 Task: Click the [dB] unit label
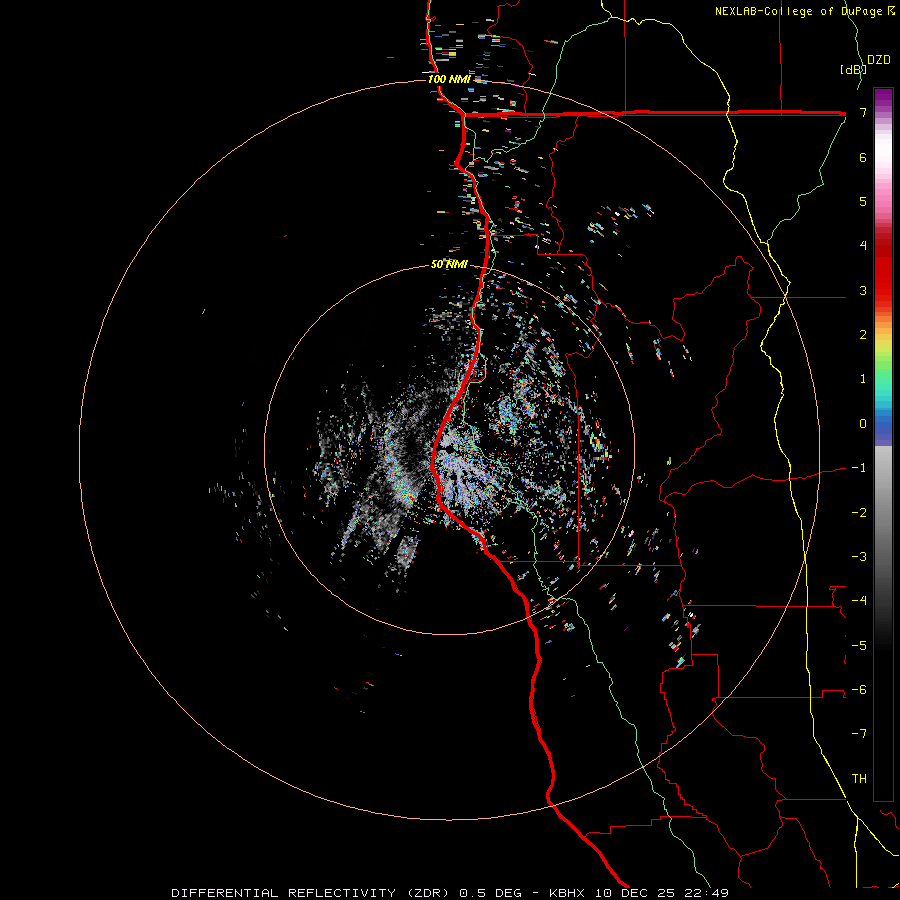point(852,69)
